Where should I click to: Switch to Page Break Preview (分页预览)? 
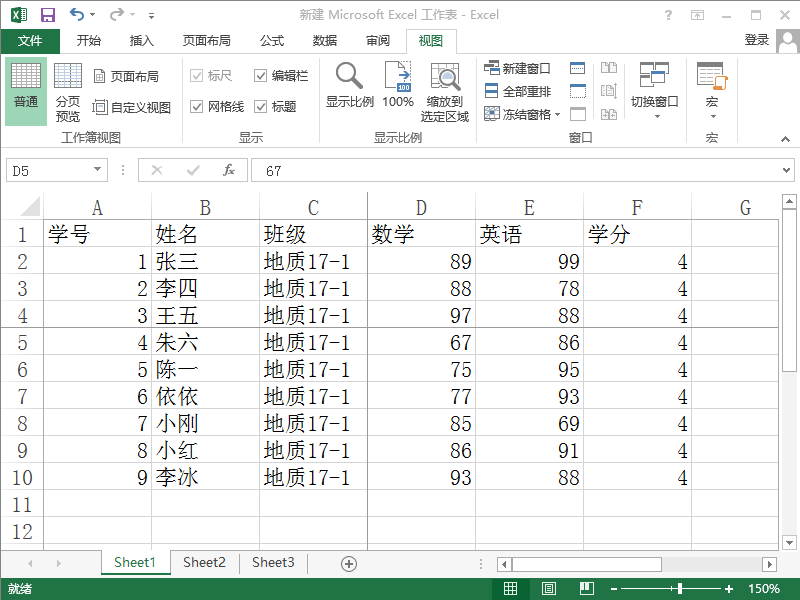pyautogui.click(x=68, y=90)
